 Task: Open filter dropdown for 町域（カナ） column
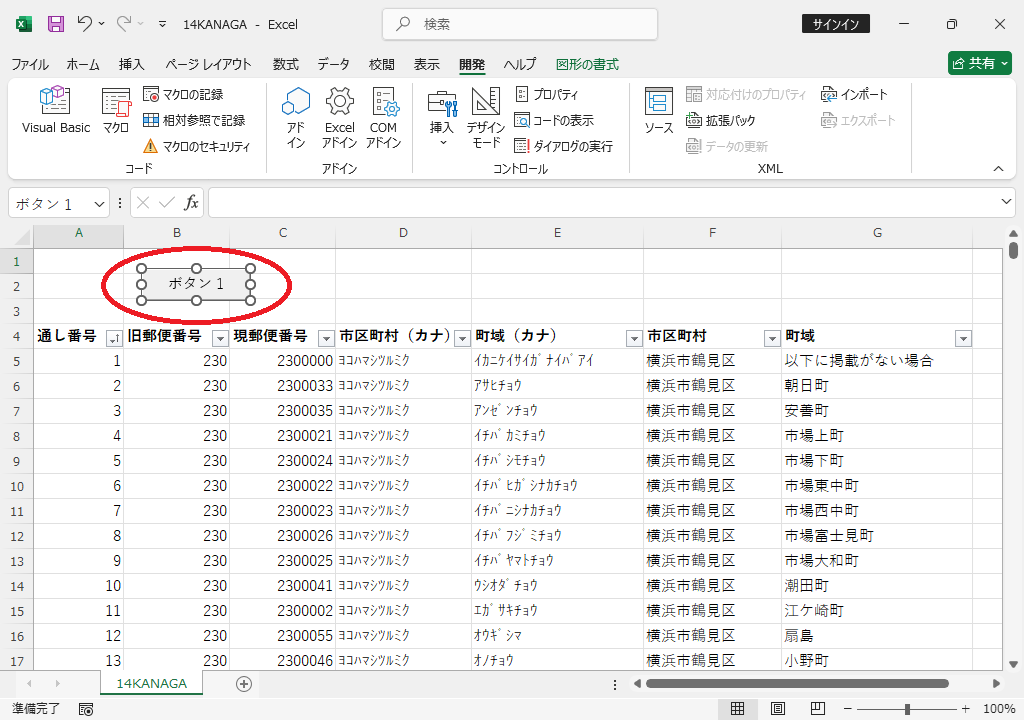[x=634, y=338]
